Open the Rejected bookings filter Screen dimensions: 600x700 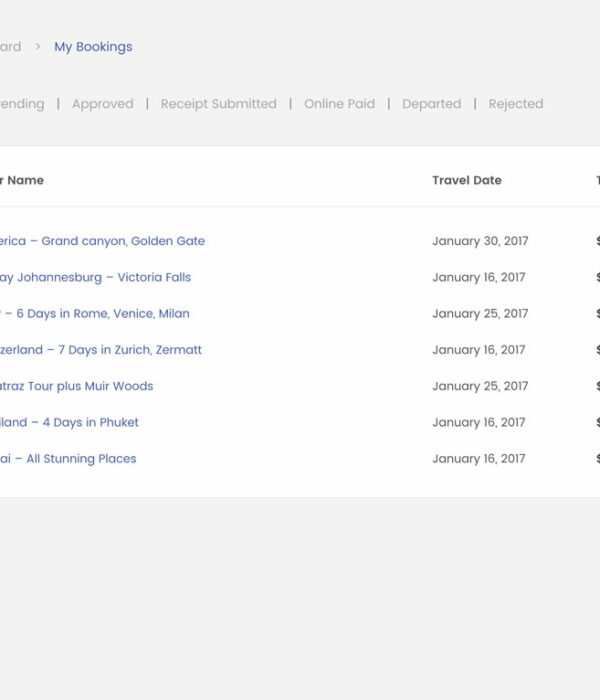(515, 104)
